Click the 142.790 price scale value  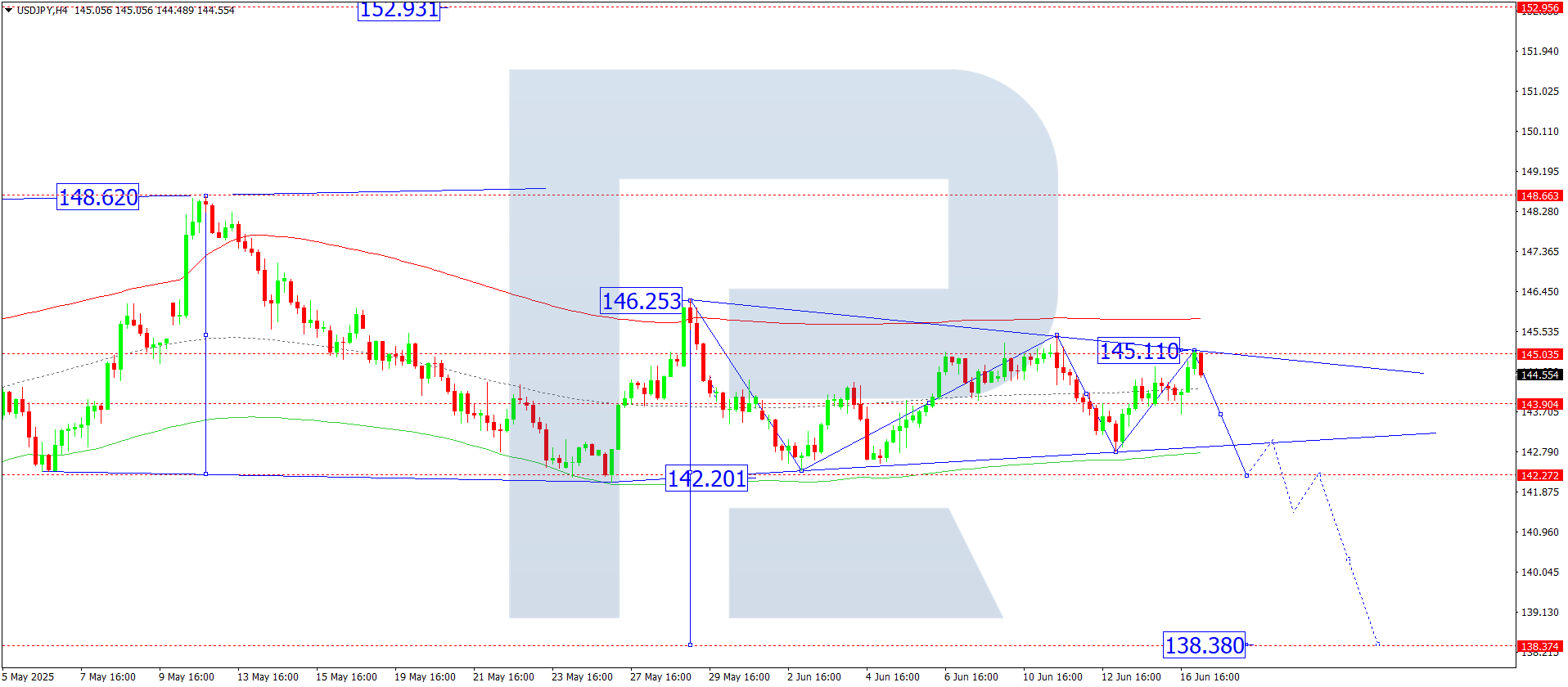(1540, 451)
